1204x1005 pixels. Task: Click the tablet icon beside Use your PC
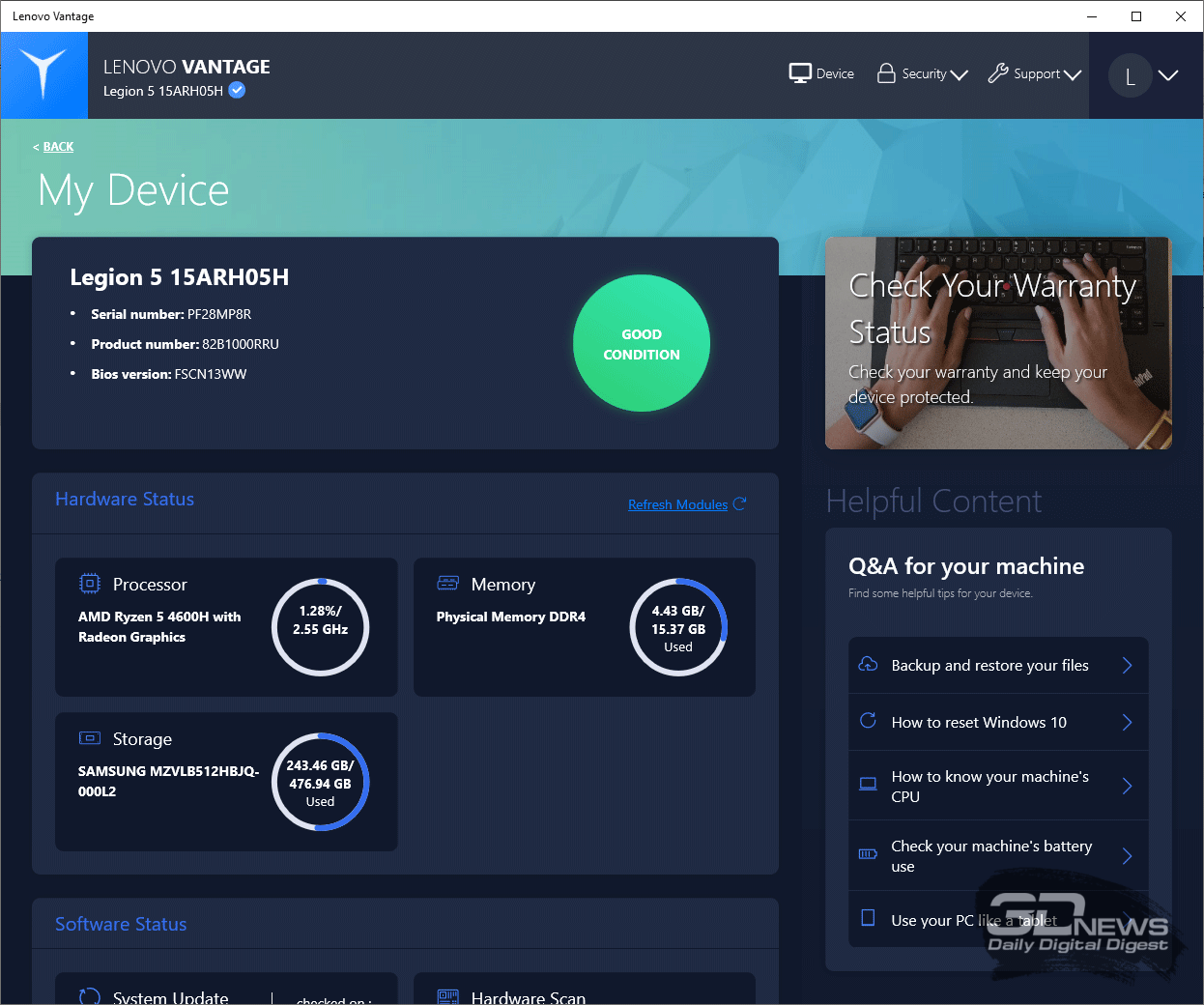tap(868, 917)
